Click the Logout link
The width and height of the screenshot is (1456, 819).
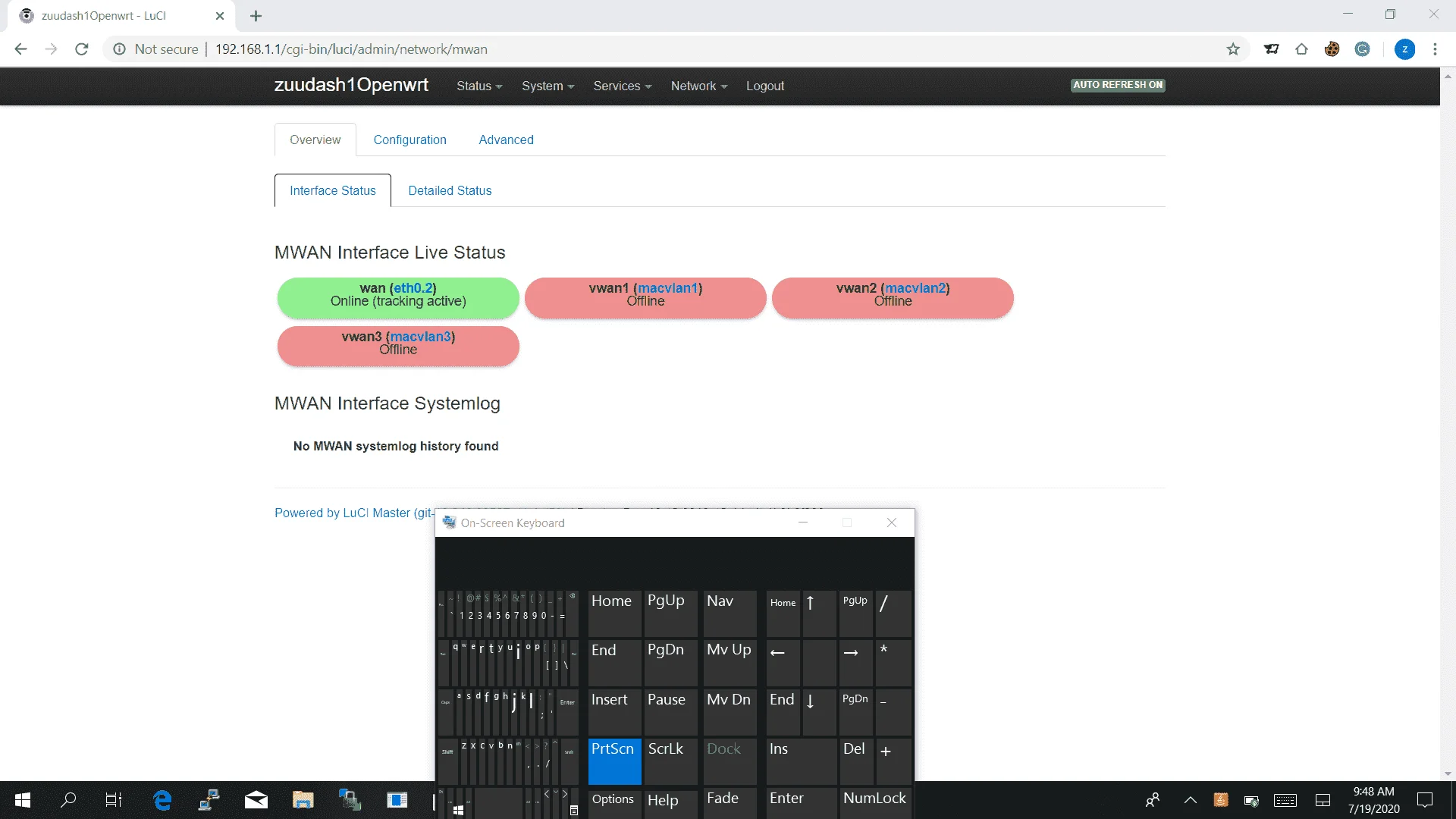click(x=765, y=86)
